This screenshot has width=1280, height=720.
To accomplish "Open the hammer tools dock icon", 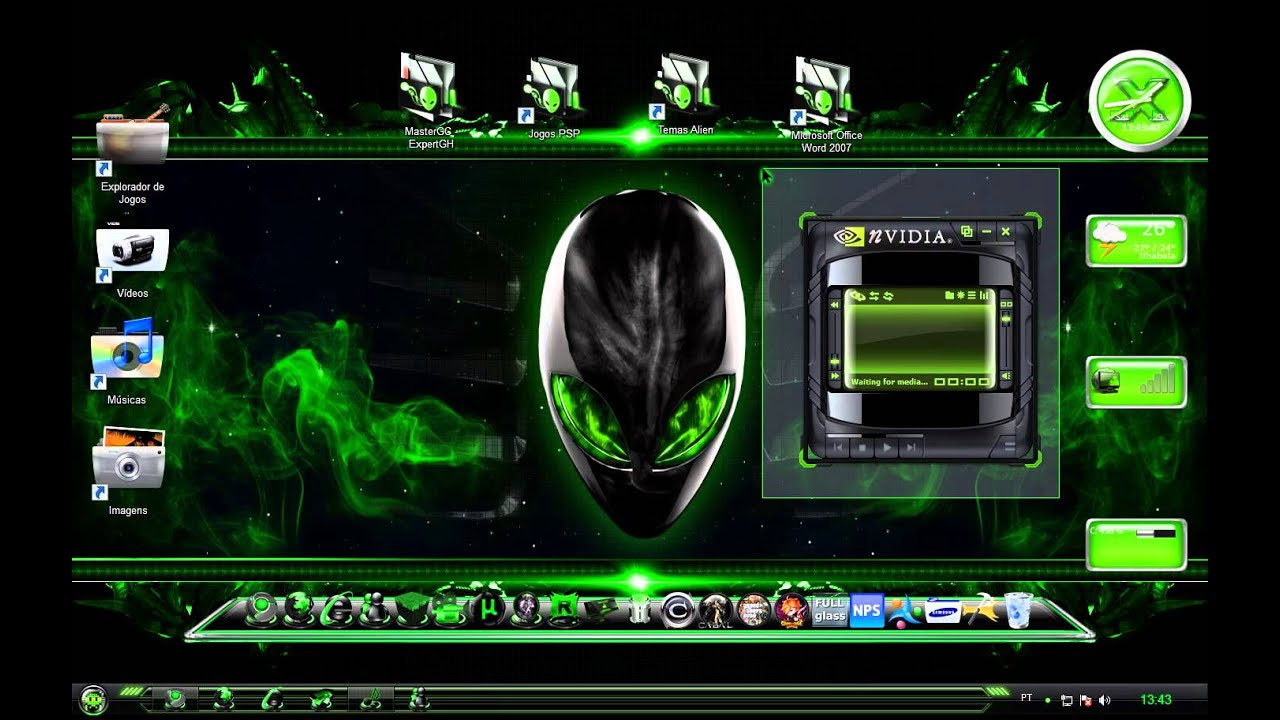I will point(980,610).
